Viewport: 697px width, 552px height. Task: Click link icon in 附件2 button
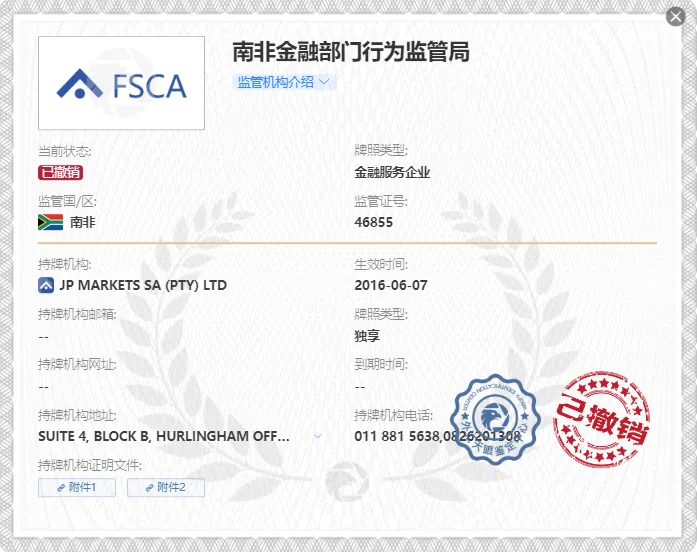[150, 488]
